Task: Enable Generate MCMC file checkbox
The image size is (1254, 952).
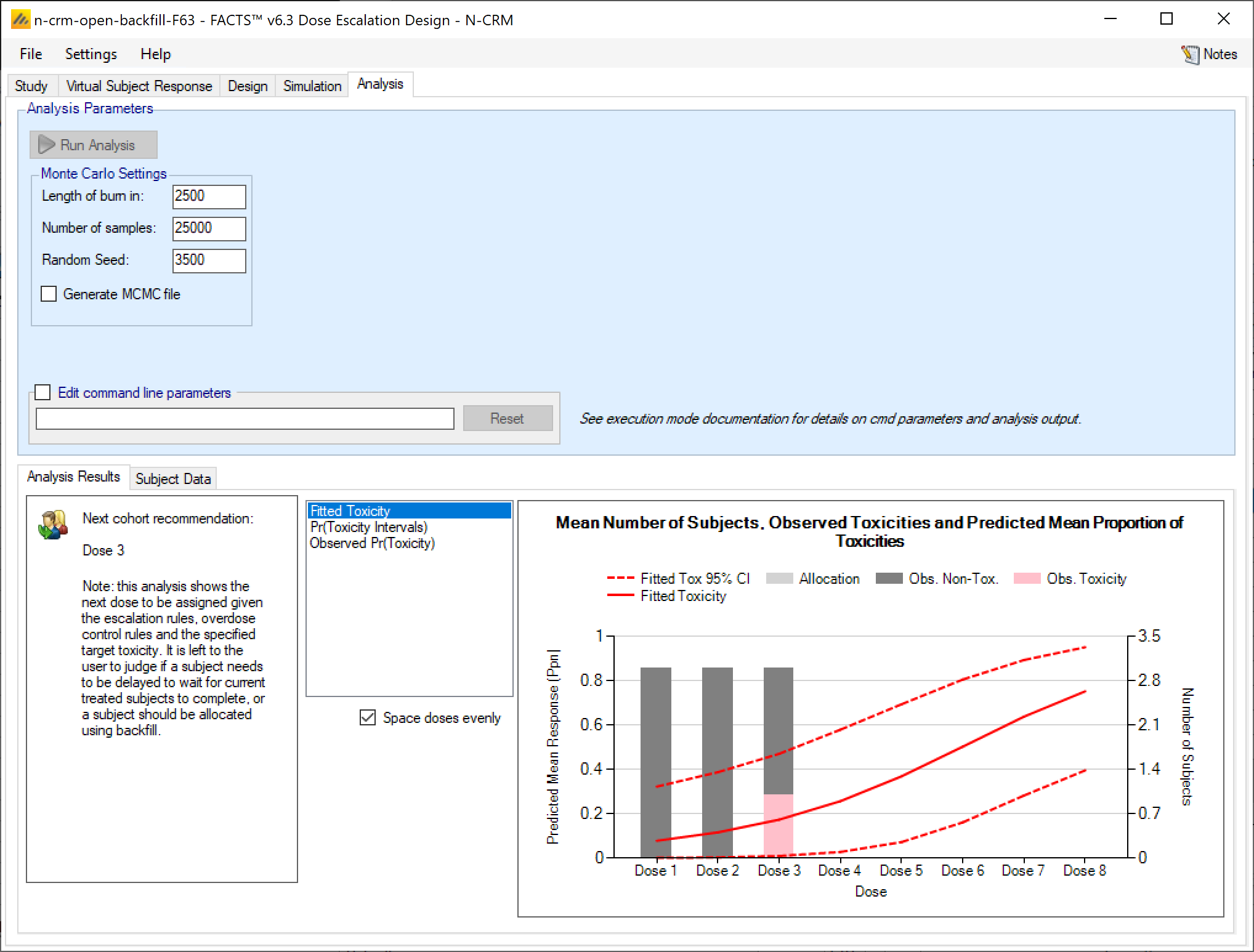Action: click(49, 294)
